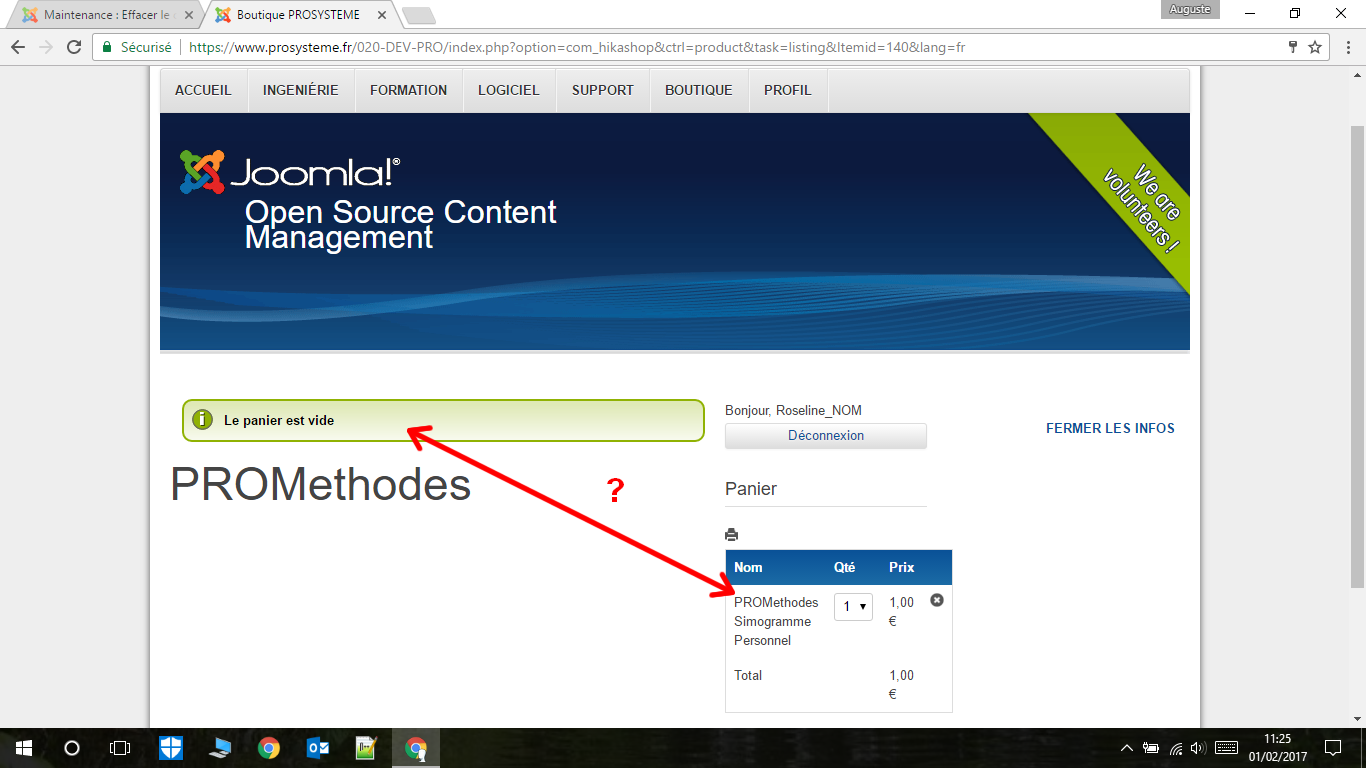1366x768 pixels.
Task: Open the FORMATION menu item
Action: 409,90
